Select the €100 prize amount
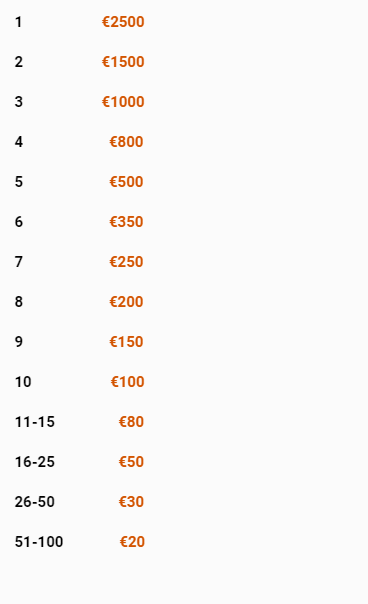Image resolution: width=368 pixels, height=604 pixels. coord(128,382)
